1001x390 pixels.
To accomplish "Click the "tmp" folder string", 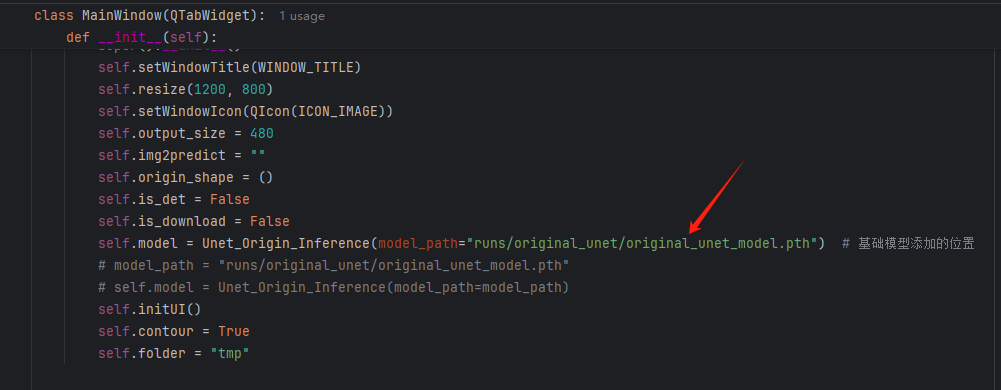I will (x=230, y=353).
